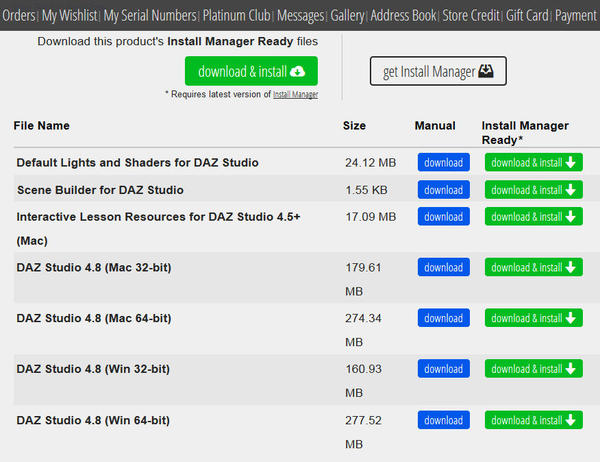The image size is (600, 462).
Task: Select the 'Default Lights and Shaders for DAZ Studio' file name
Action: [x=137, y=163]
